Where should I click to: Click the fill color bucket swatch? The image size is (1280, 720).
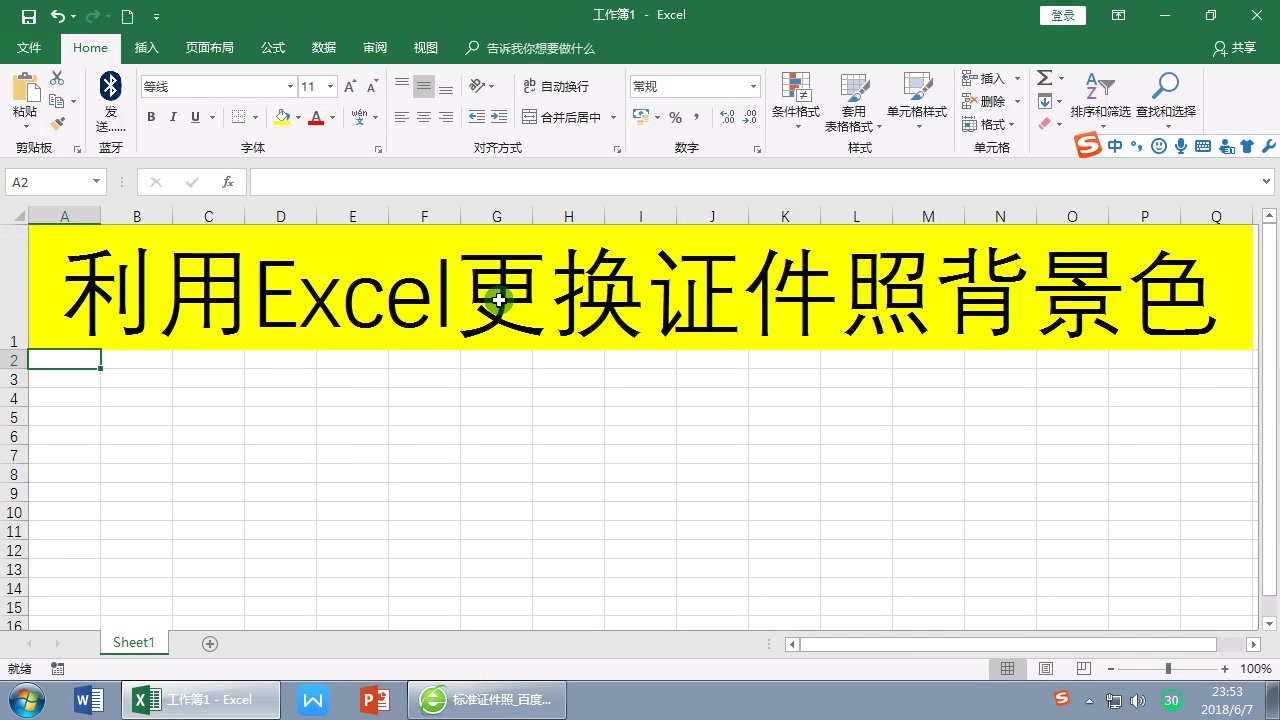point(283,117)
